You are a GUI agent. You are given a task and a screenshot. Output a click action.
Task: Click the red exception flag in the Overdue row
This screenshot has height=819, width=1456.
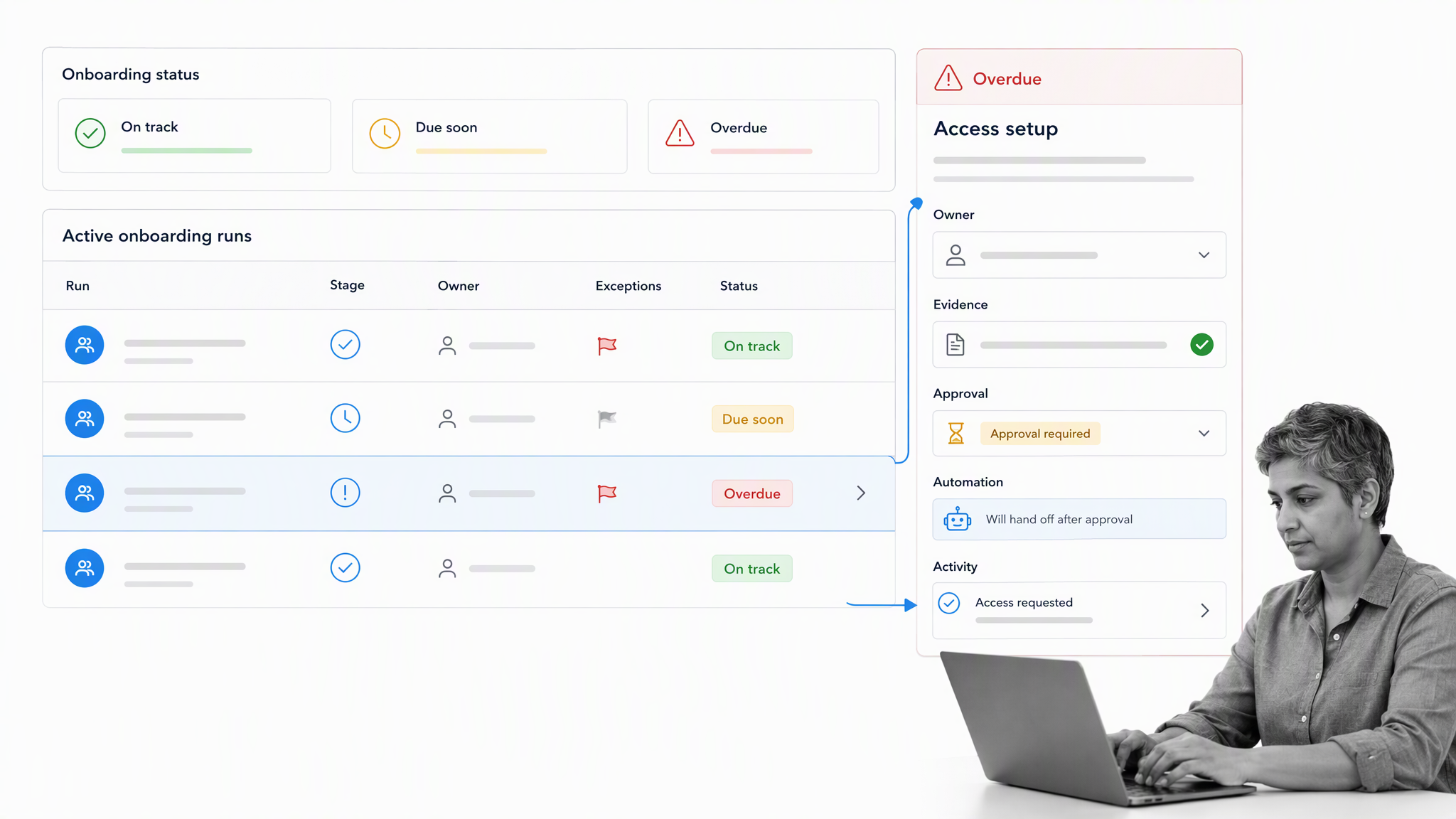point(607,493)
